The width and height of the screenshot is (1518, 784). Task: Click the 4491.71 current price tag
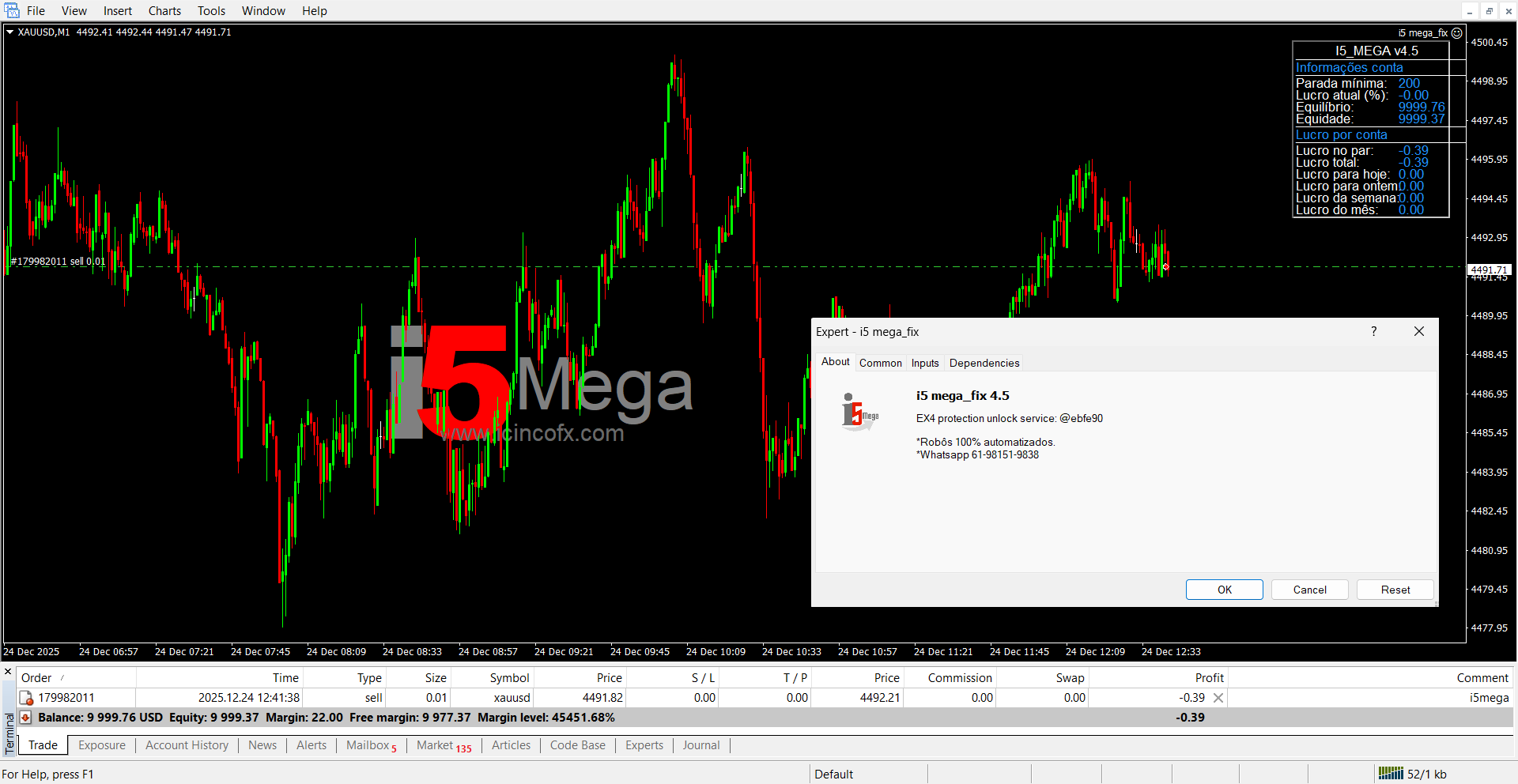1490,269
